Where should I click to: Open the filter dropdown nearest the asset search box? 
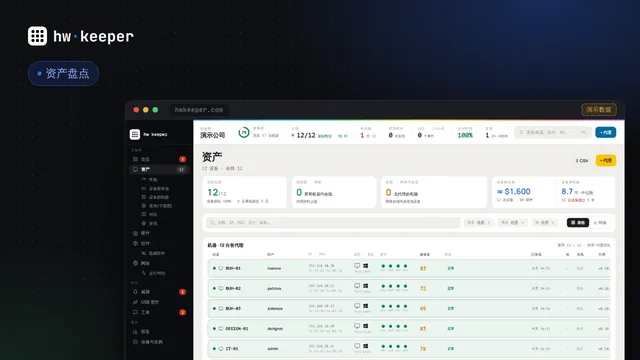coord(479,222)
